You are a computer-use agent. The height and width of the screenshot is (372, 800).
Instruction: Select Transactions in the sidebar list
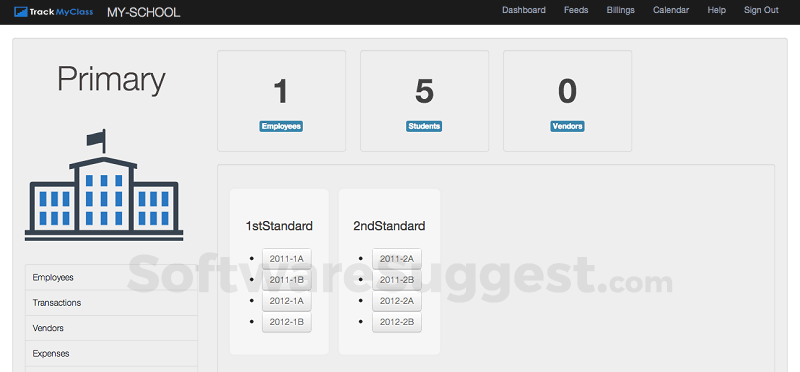point(111,303)
